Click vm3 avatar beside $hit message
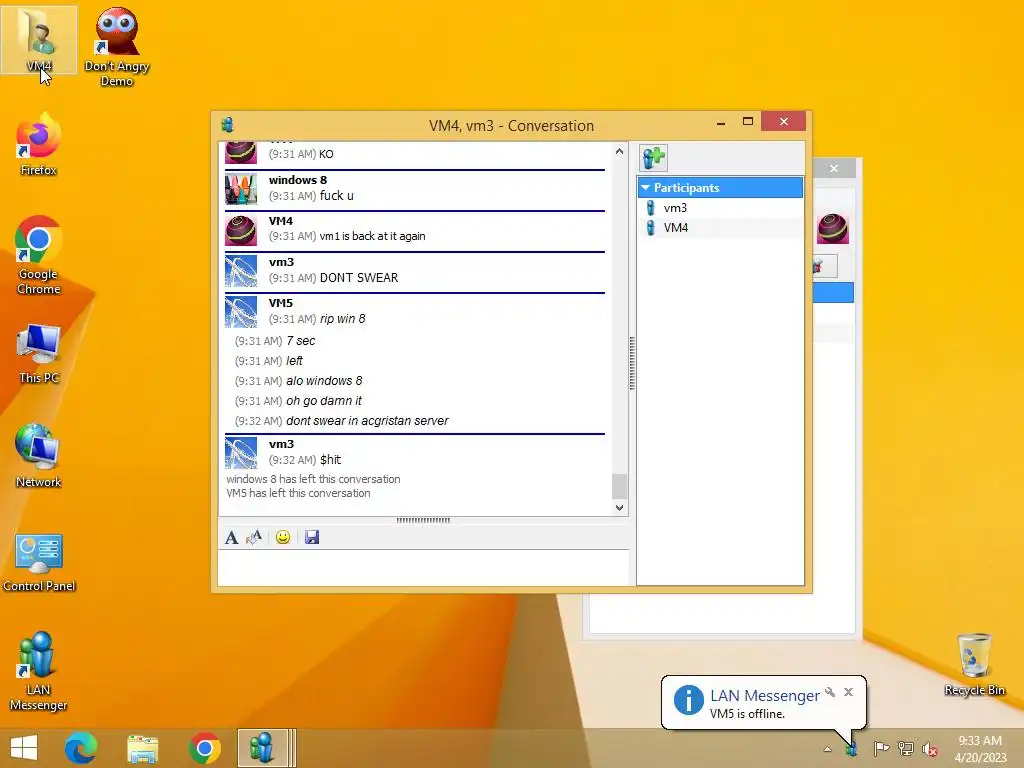Screen dimensions: 1024x768 pyautogui.click(x=241, y=453)
